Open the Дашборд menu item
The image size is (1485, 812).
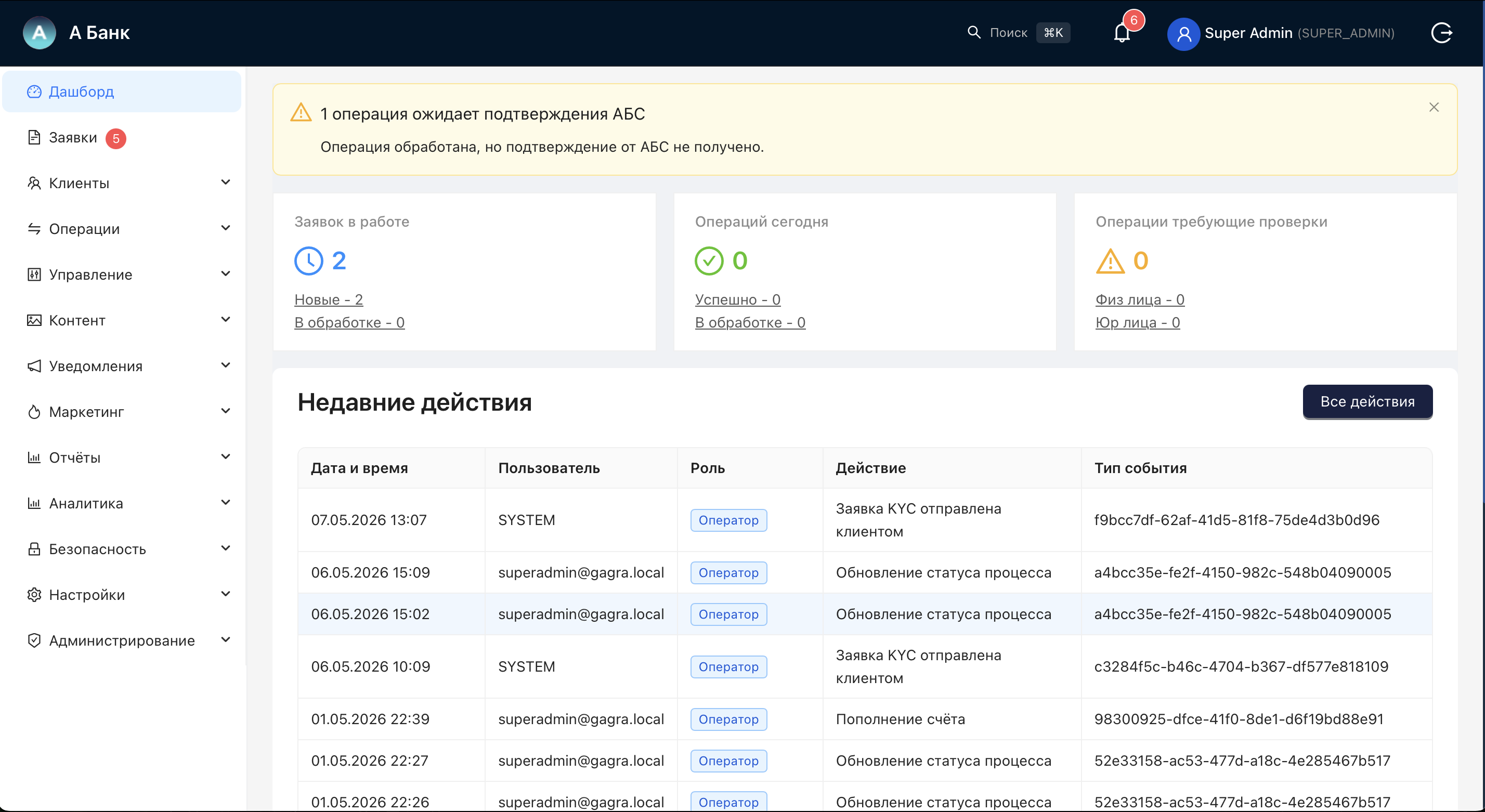(x=122, y=91)
